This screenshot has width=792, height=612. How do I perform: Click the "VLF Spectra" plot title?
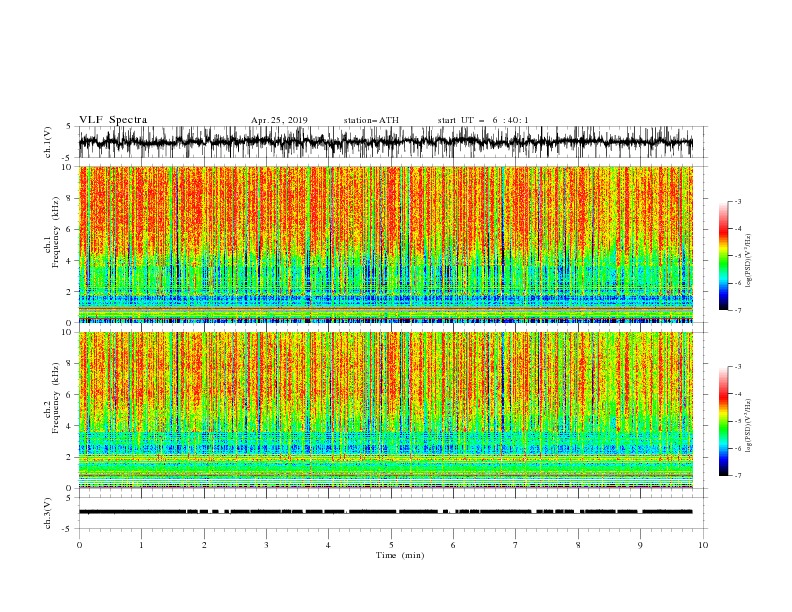[113, 120]
